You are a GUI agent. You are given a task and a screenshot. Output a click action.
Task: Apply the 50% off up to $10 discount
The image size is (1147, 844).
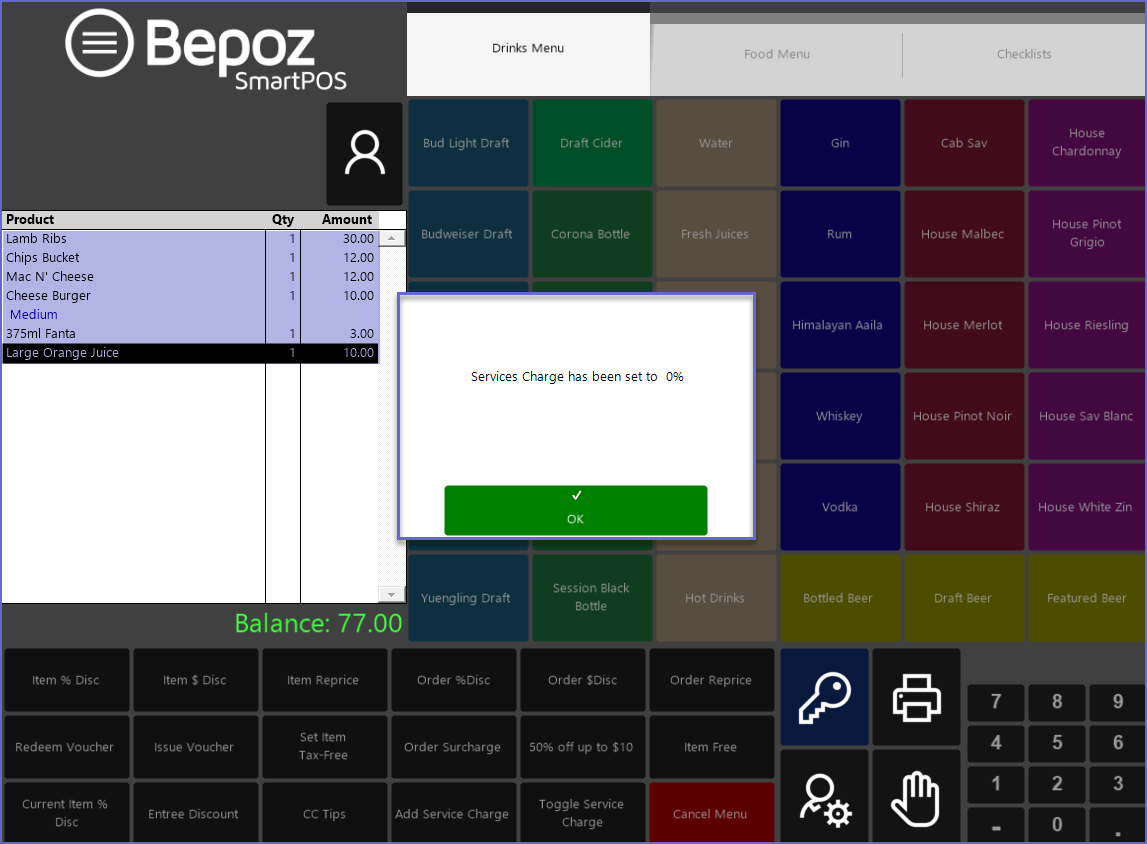pyautogui.click(x=581, y=747)
